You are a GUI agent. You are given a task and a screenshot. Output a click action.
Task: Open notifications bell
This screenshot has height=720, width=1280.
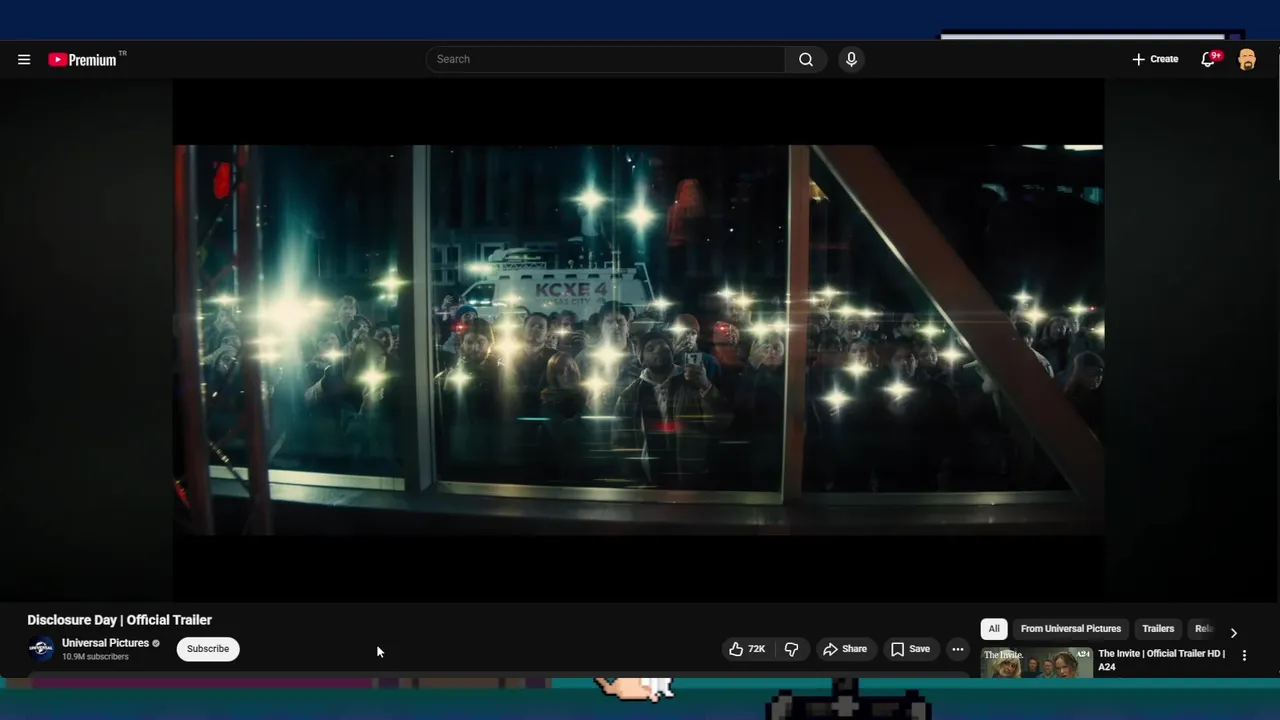[1208, 59]
